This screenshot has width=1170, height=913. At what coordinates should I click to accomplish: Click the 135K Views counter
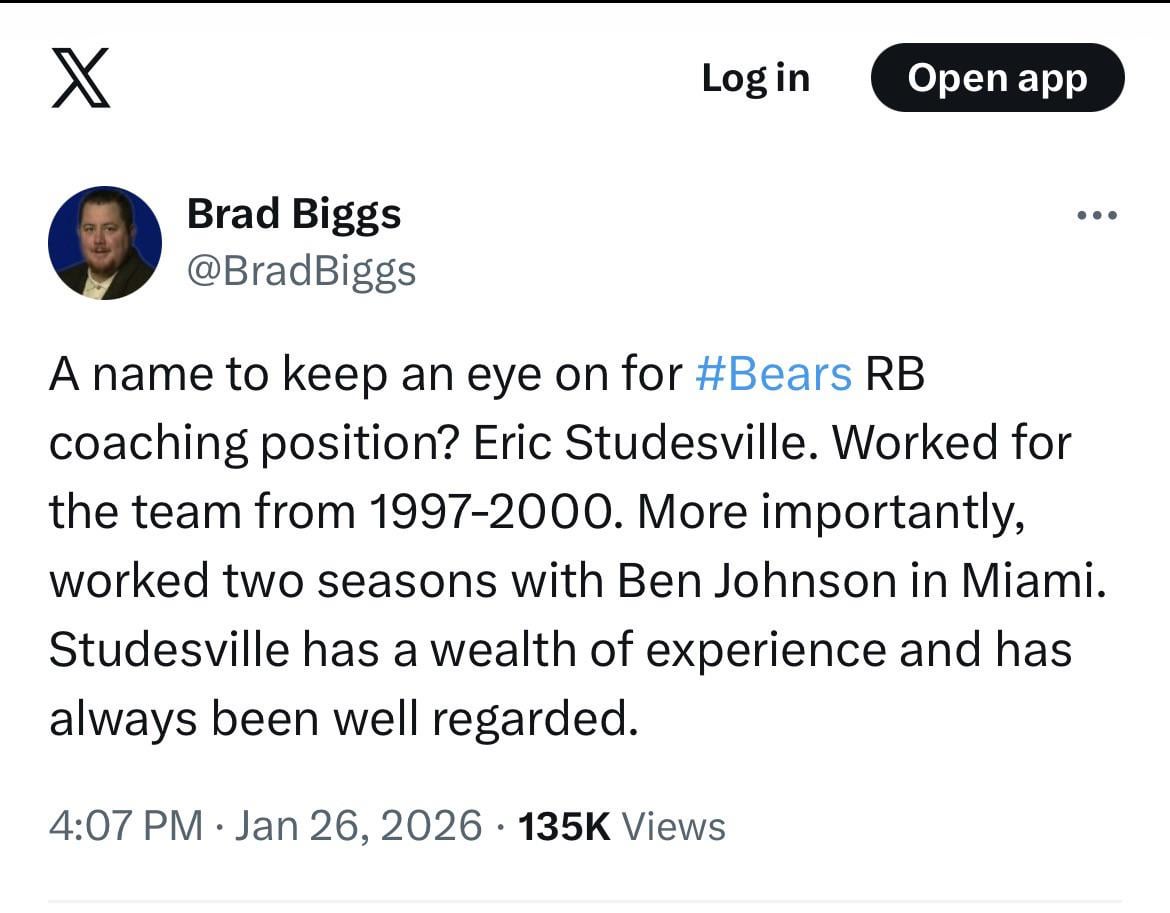click(563, 826)
